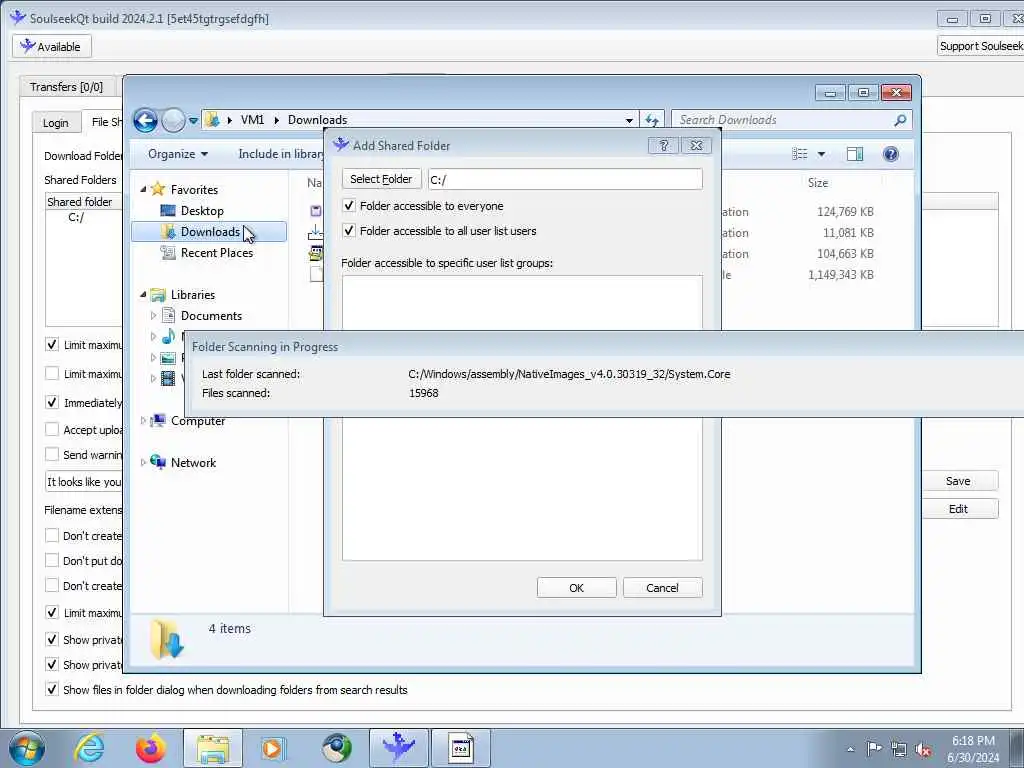Click the Save button in Soulseek options
The image size is (1024, 768).
(x=958, y=481)
